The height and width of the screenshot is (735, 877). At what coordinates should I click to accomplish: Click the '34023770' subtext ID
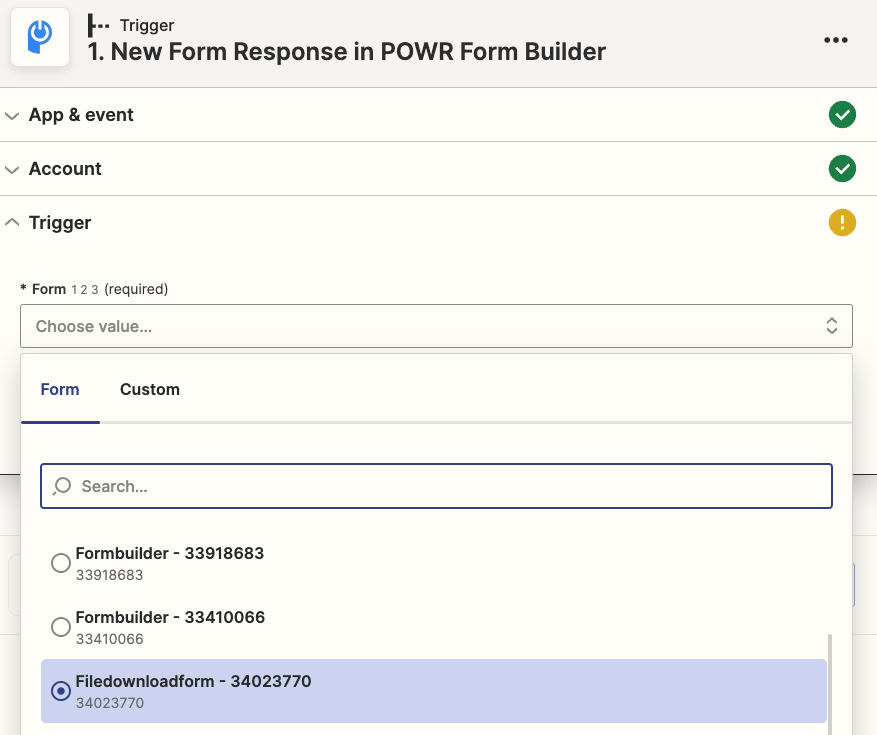click(x=110, y=703)
